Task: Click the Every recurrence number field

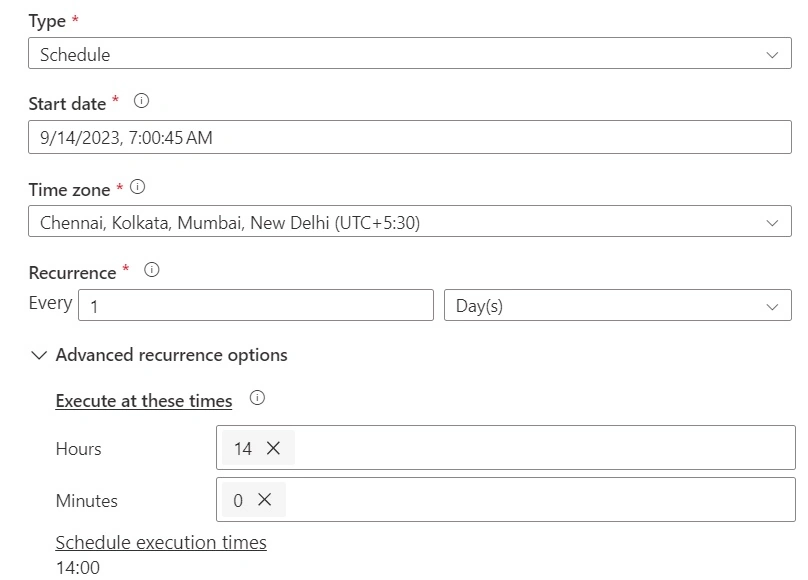Action: [256, 305]
